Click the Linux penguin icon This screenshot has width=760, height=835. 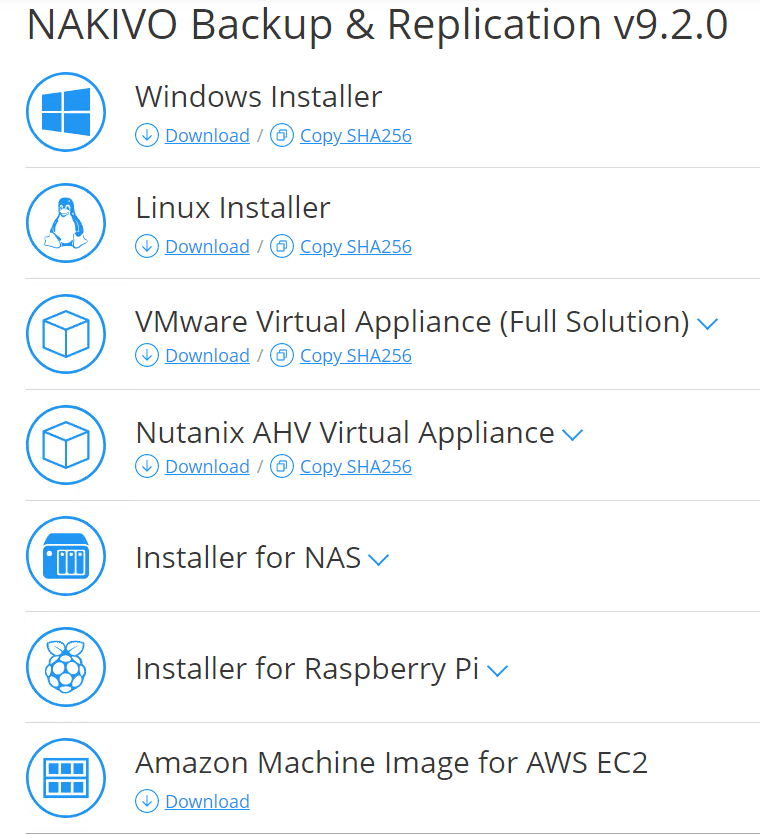pyautogui.click(x=66, y=223)
